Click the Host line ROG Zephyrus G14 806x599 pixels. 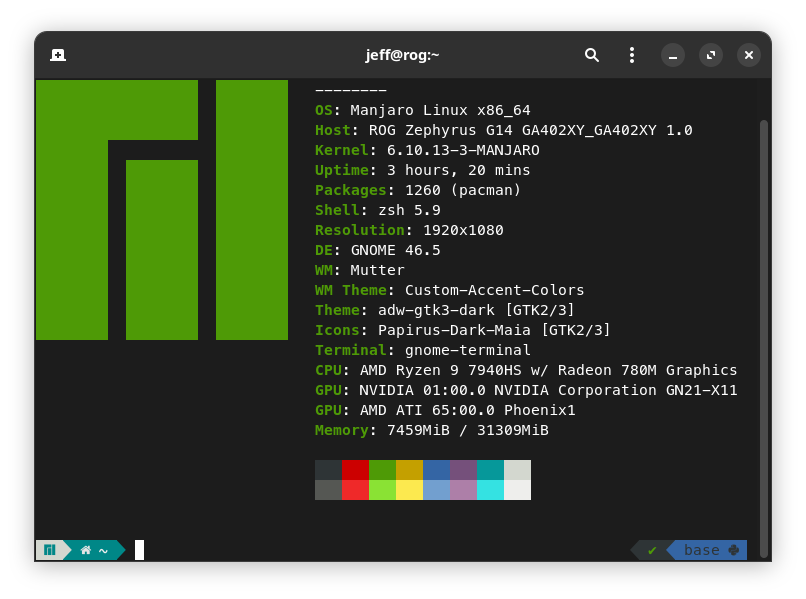coord(504,130)
